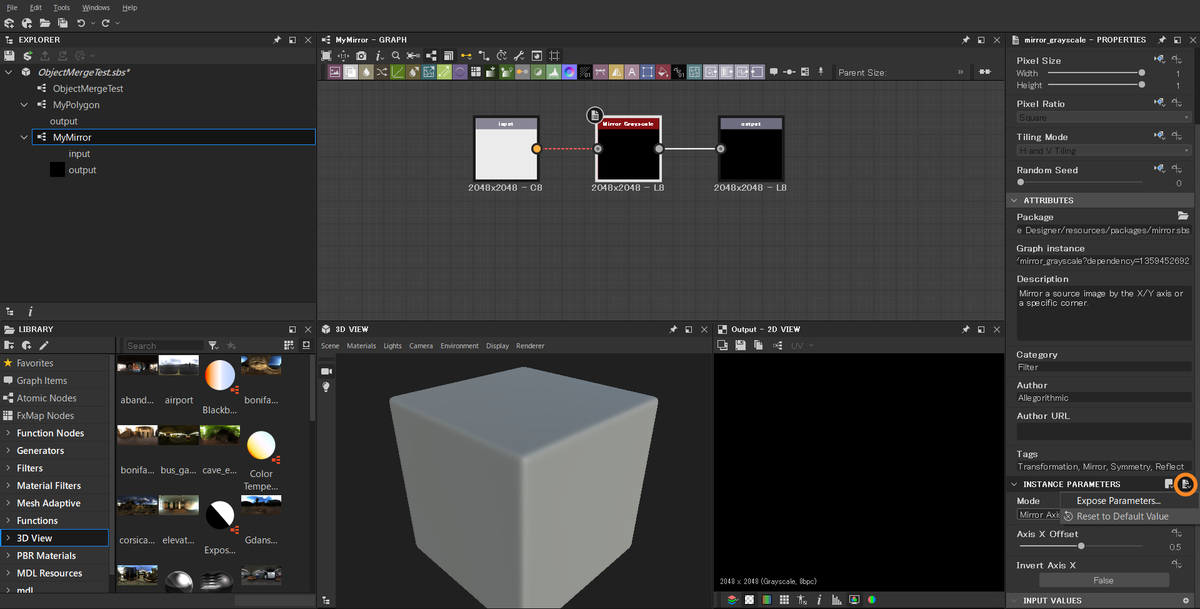Open the File menu
The width and height of the screenshot is (1200, 609).
pyautogui.click(x=12, y=7)
